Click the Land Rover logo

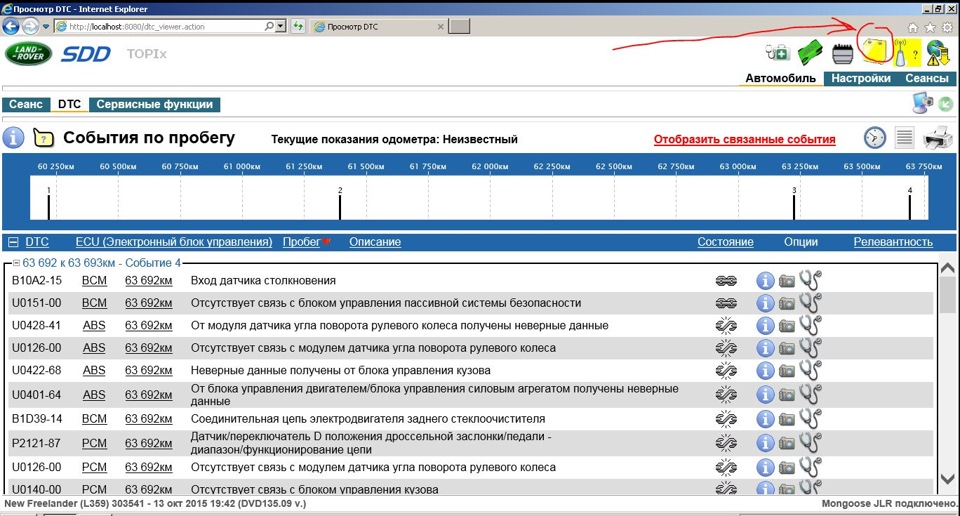click(29, 53)
